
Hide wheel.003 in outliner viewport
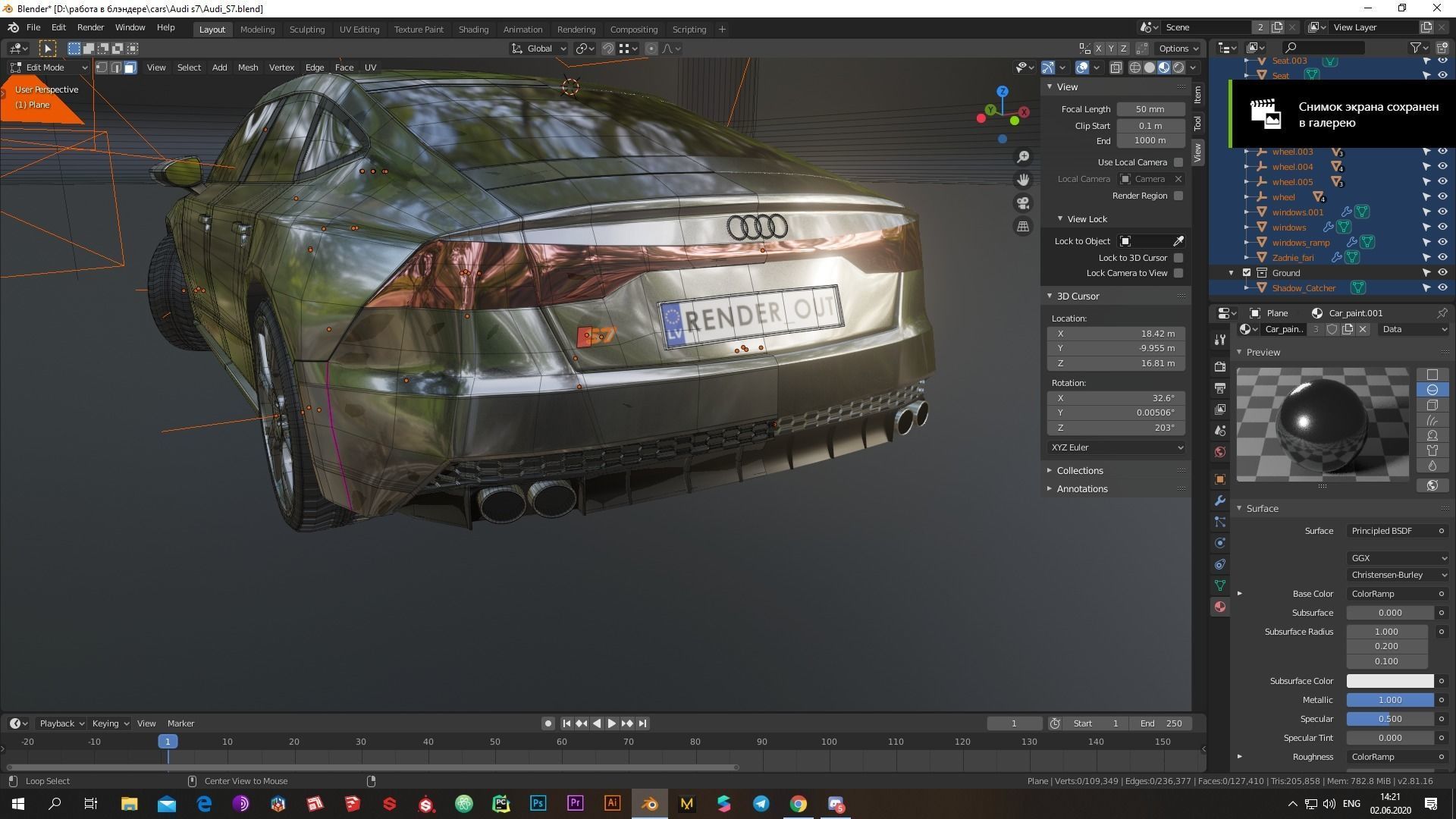point(1442,152)
